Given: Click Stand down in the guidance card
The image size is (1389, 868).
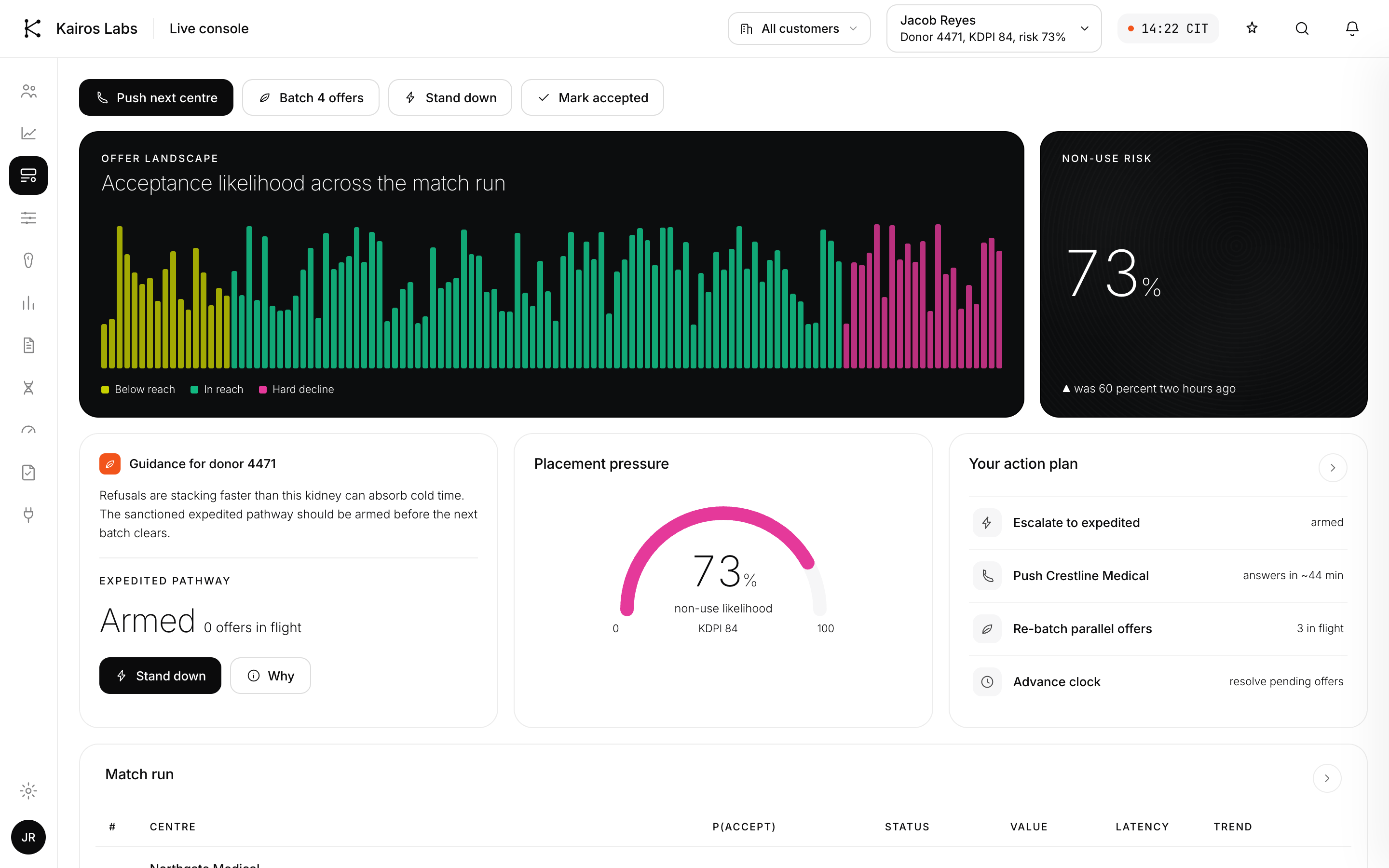Looking at the screenshot, I should (160, 676).
